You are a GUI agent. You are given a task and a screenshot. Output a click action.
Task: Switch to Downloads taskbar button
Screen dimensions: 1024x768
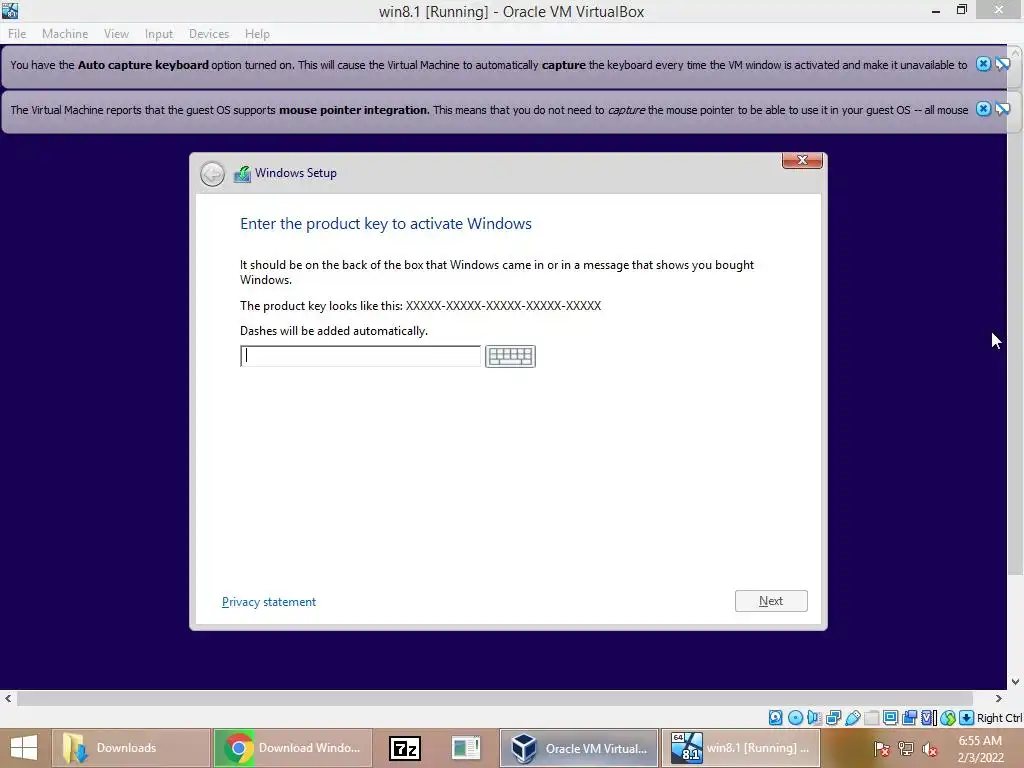131,748
